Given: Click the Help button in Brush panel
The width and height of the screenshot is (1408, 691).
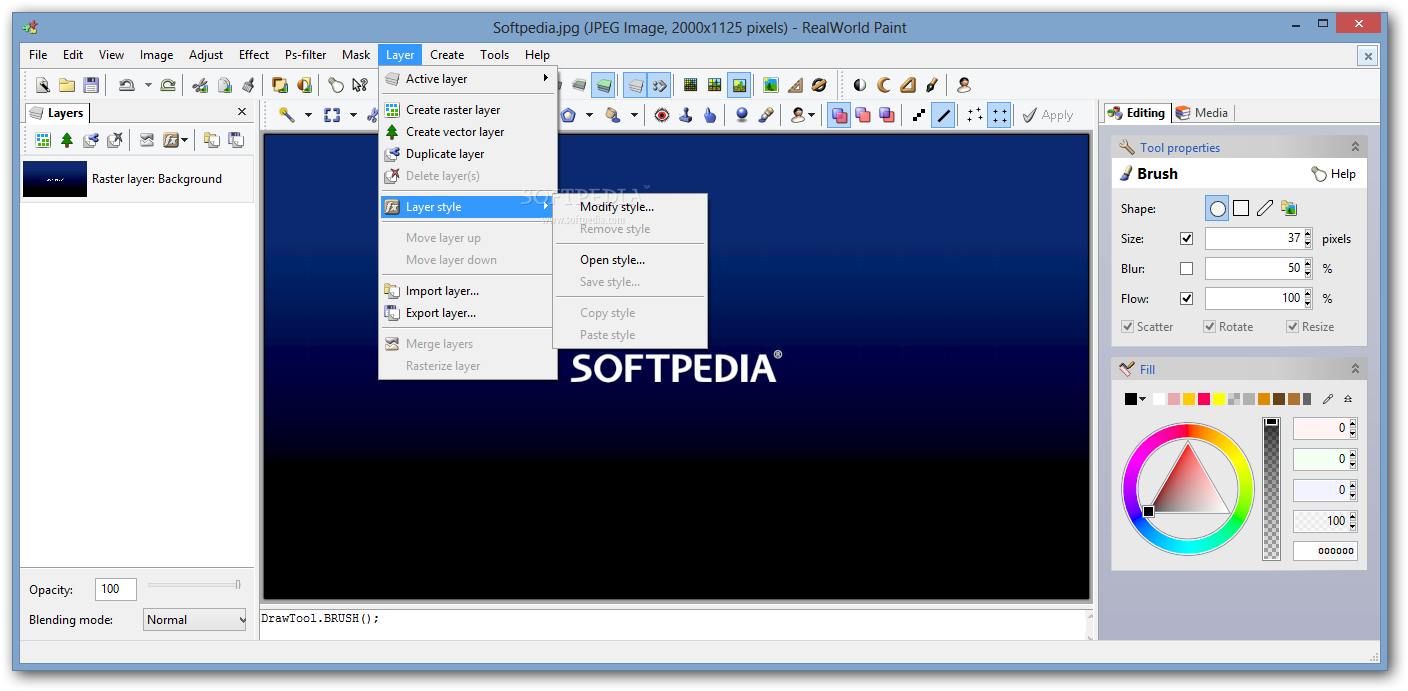Looking at the screenshot, I should (1334, 174).
